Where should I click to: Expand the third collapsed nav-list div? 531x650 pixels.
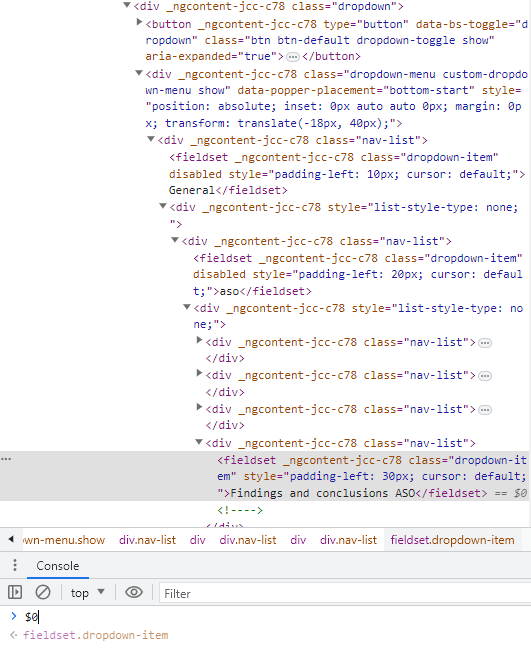click(x=199, y=407)
